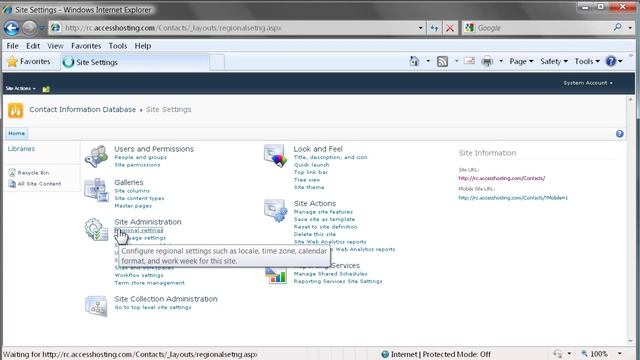640x360 pixels.
Task: Open the Help menu
Action: click(x=143, y=46)
